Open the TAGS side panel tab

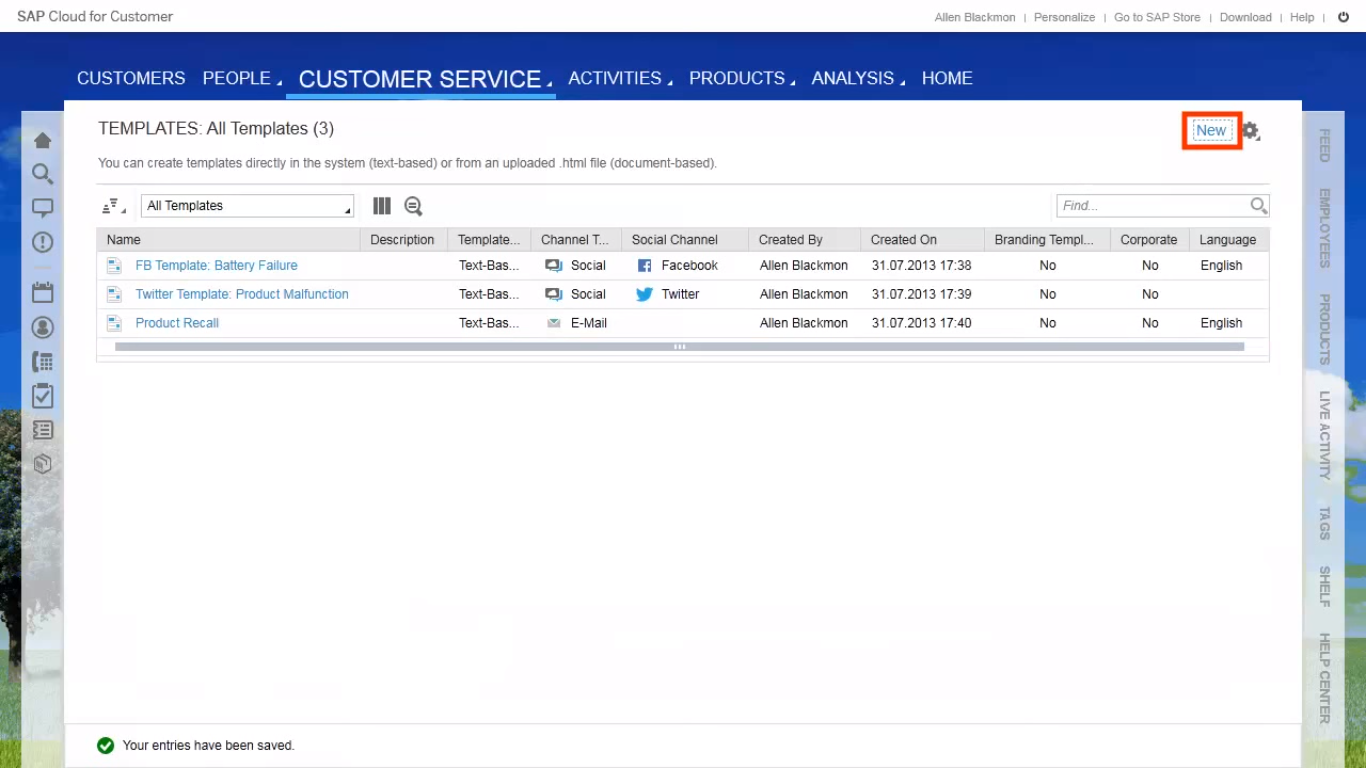point(1325,523)
